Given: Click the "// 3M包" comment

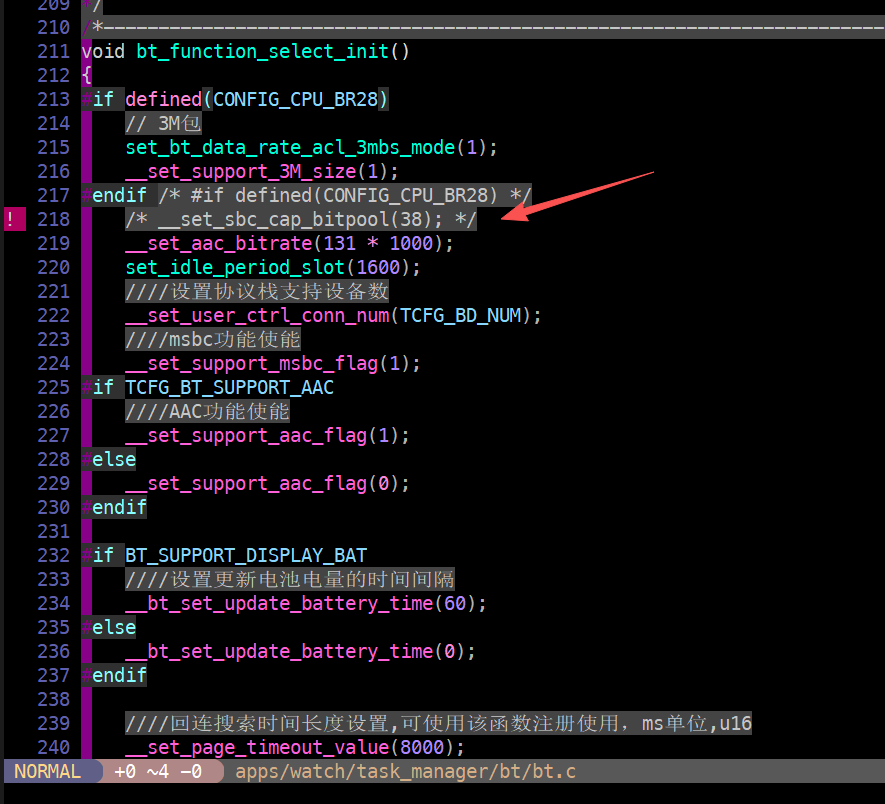Looking at the screenshot, I should 163,123.
